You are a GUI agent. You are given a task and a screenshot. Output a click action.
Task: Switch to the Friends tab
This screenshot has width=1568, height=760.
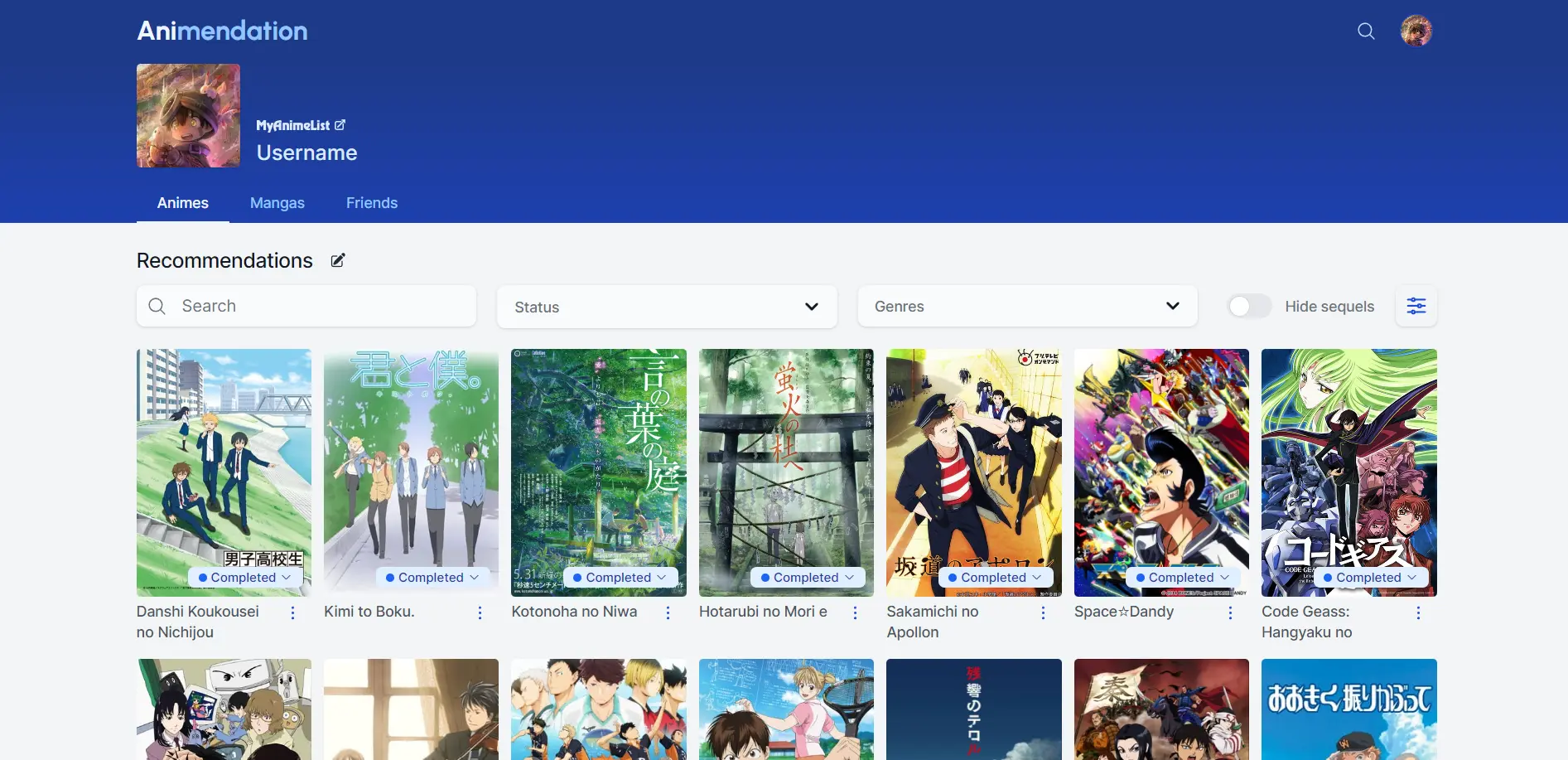tap(372, 203)
